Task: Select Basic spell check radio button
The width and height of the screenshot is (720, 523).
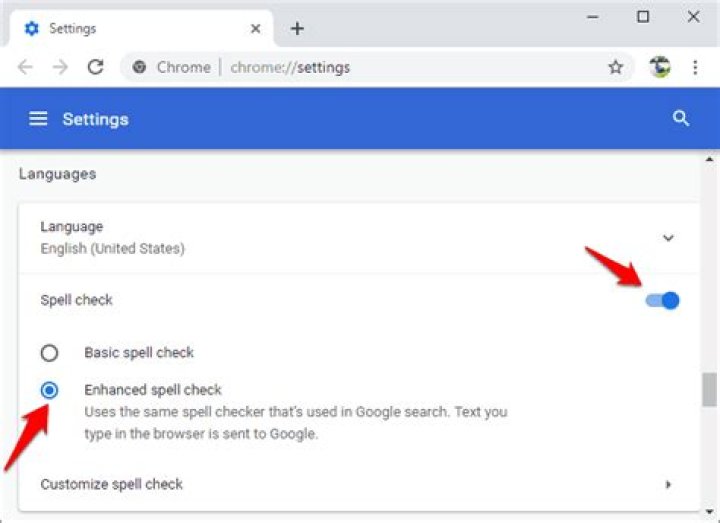Action: (x=49, y=353)
